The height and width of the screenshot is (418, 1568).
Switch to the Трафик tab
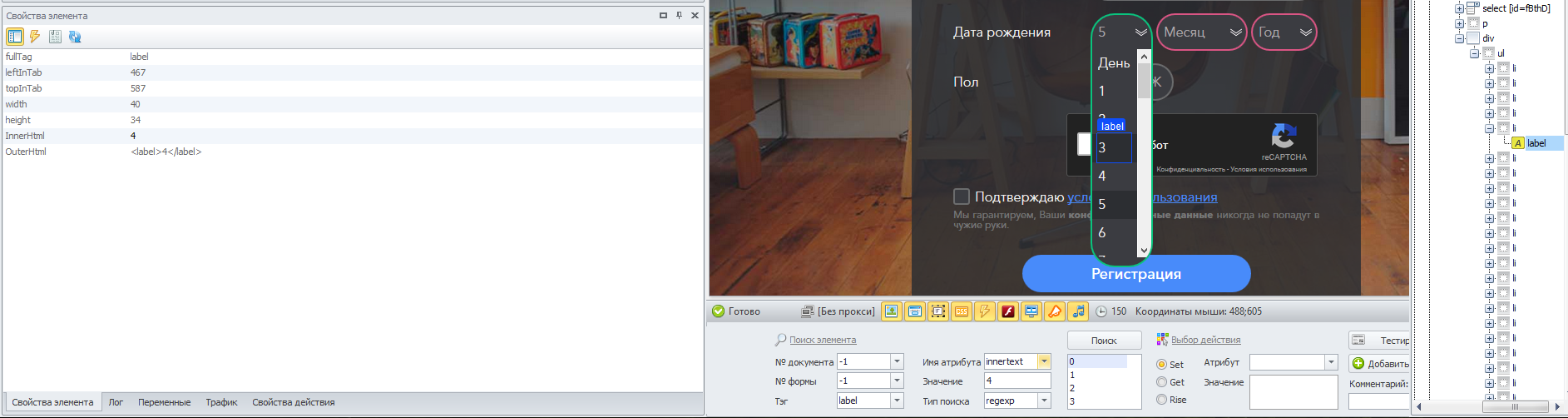click(222, 402)
